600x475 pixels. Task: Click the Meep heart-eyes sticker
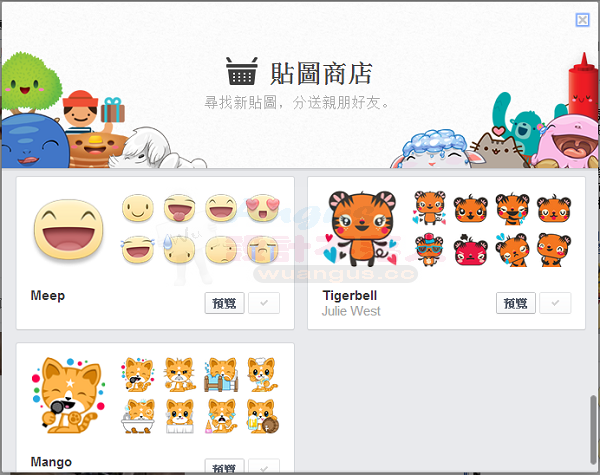(x=263, y=208)
